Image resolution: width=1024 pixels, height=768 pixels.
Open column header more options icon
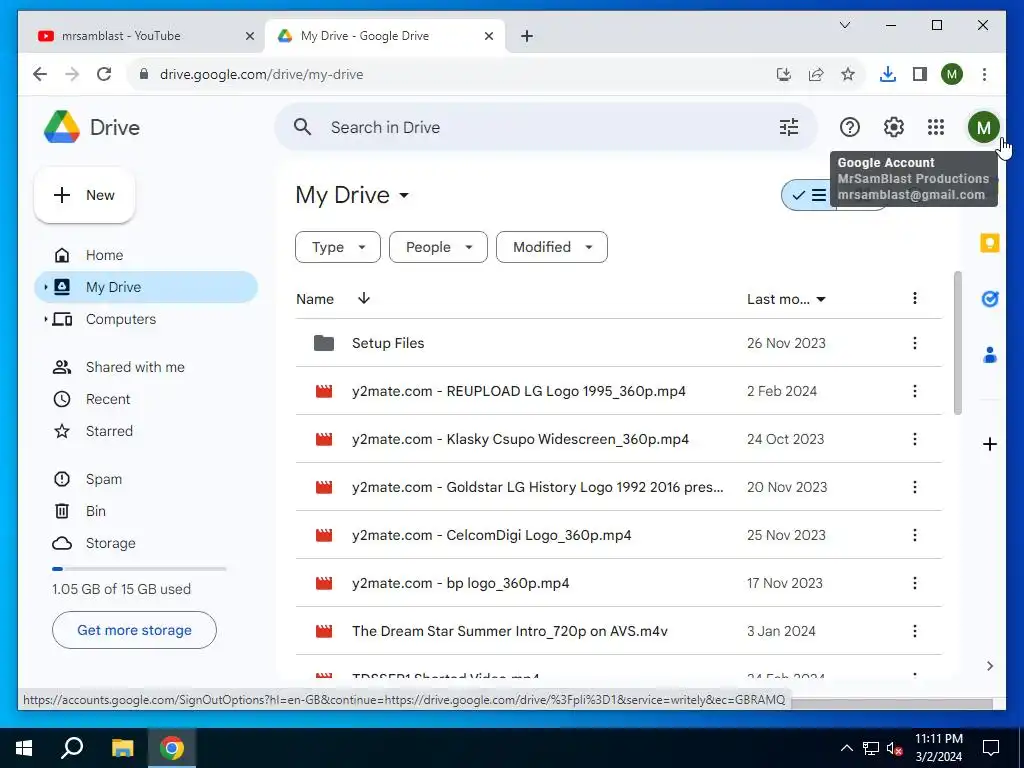click(x=914, y=298)
